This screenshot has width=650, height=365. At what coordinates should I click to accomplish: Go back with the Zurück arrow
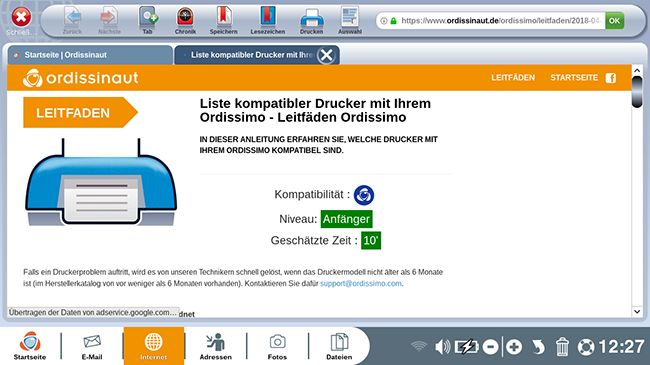[72, 21]
